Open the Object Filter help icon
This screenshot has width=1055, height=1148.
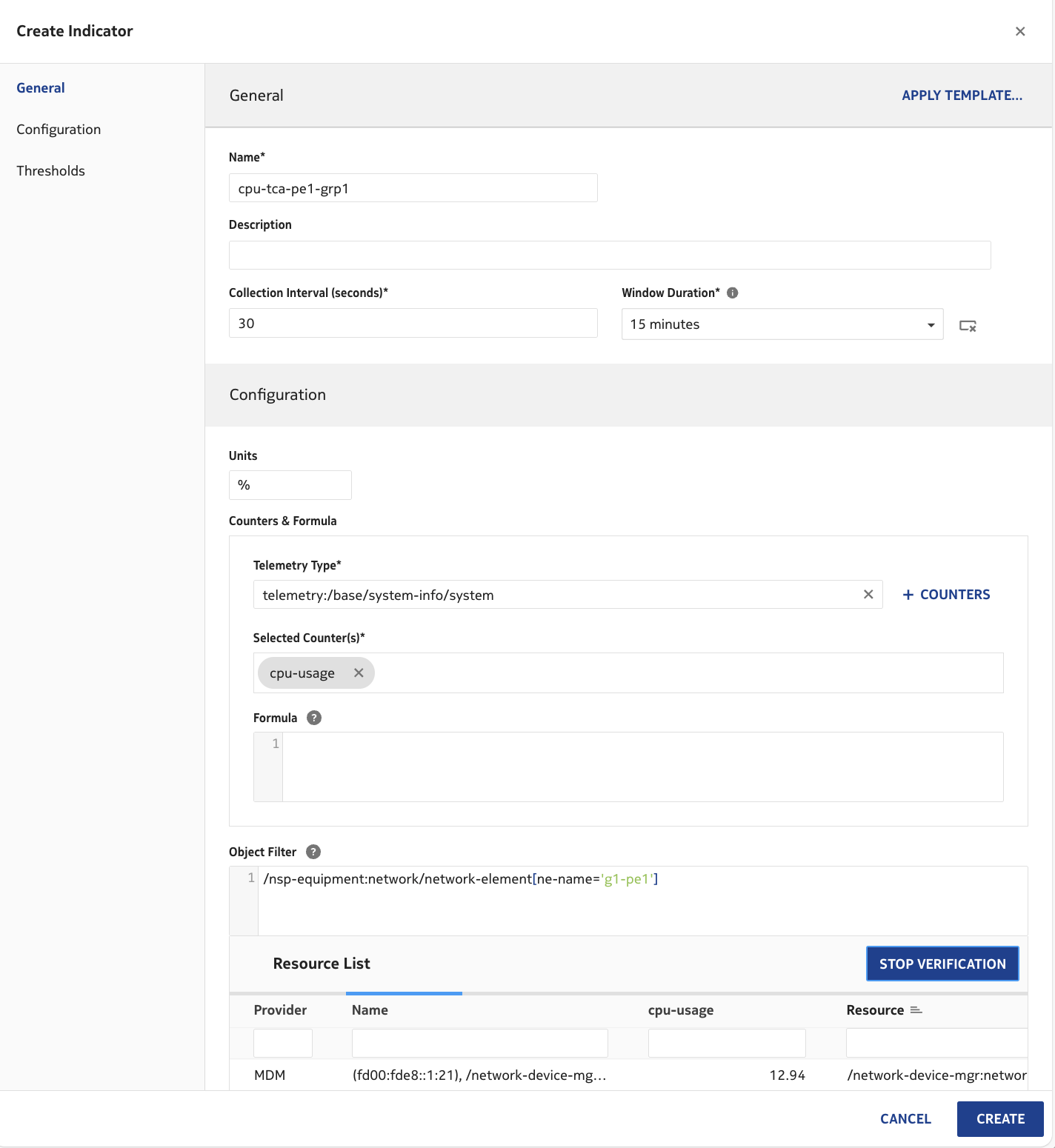pos(313,852)
